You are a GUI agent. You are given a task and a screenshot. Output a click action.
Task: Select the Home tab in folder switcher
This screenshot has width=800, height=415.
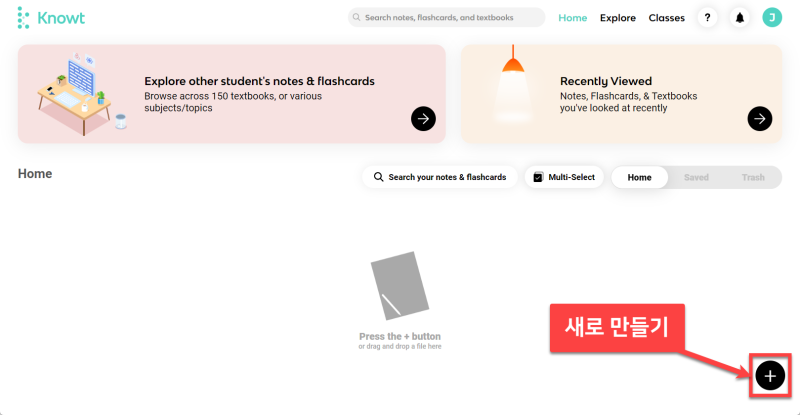(639, 177)
